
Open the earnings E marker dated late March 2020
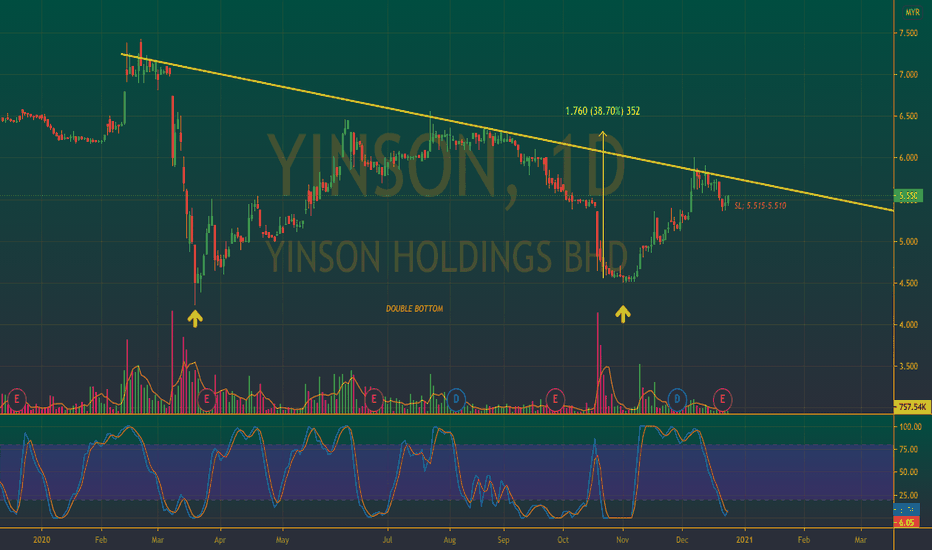[206, 399]
